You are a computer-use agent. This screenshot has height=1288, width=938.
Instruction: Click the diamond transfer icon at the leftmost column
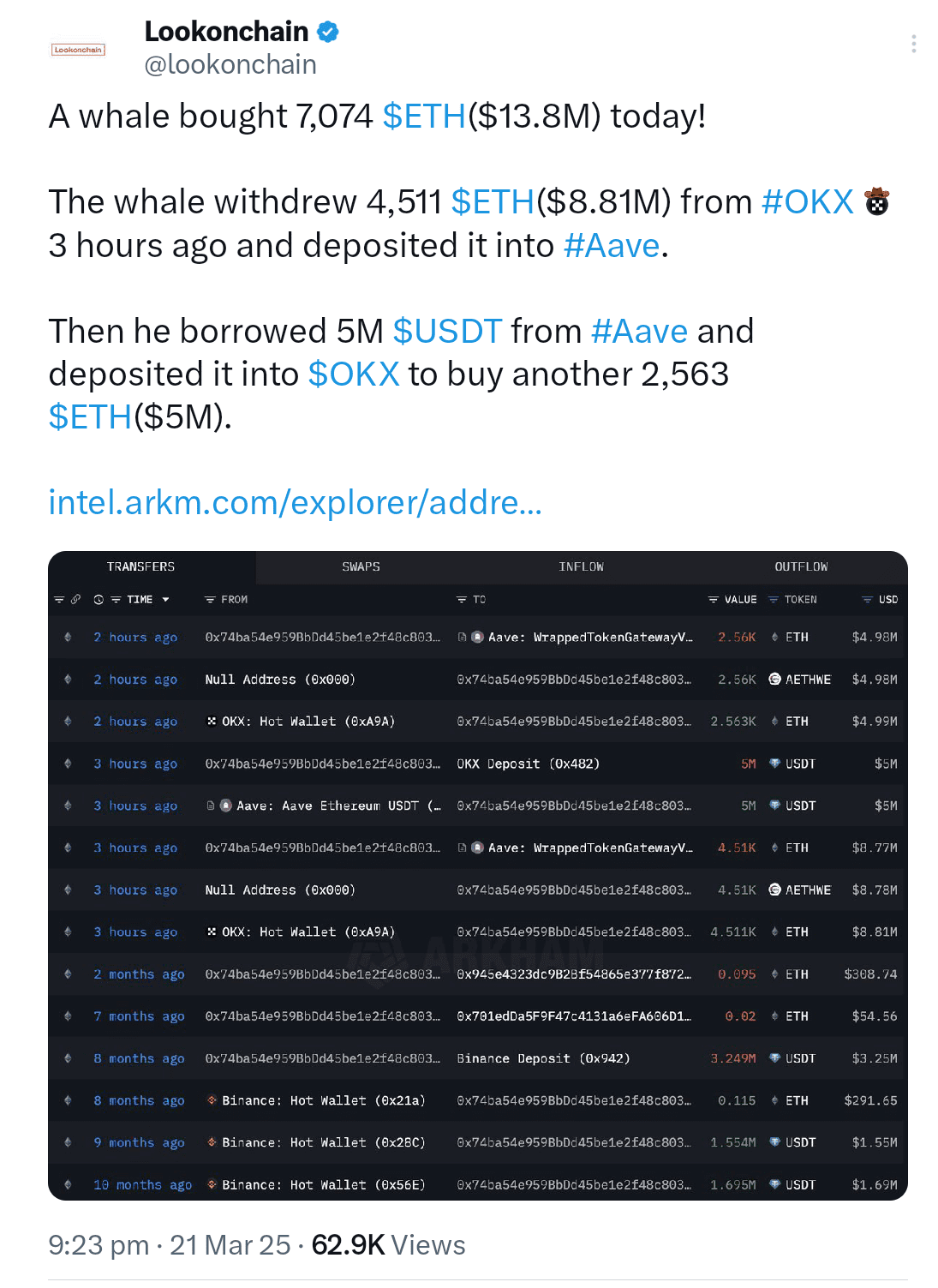pos(67,638)
